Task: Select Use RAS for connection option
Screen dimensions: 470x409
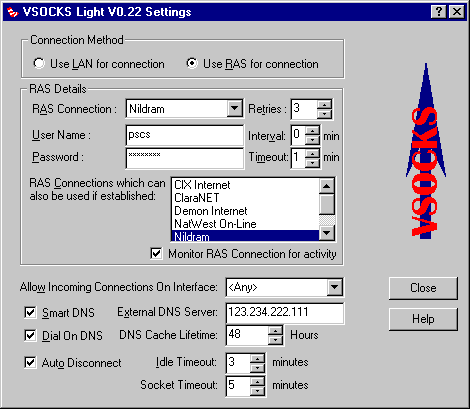Action: [x=252, y=63]
